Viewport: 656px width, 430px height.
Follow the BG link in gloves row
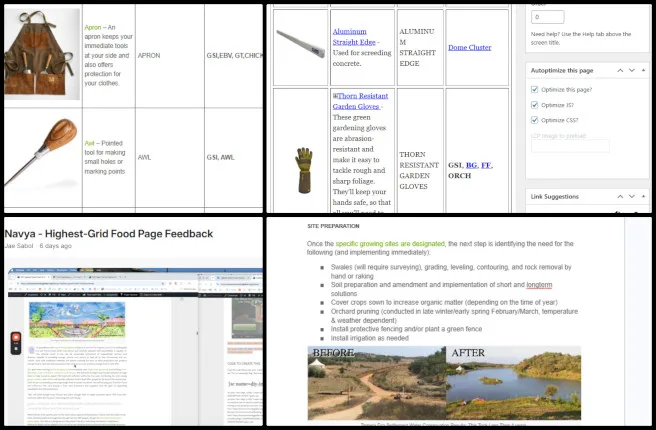tap(472, 165)
